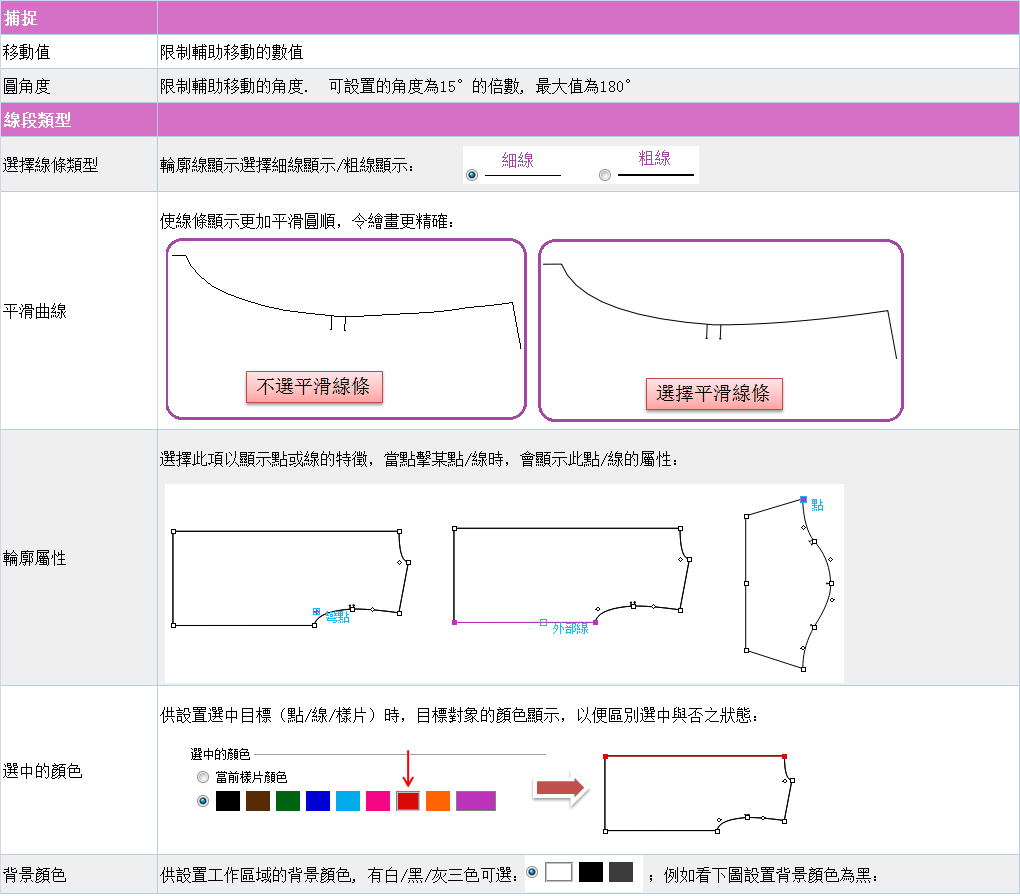Choose the black background color box

tap(591, 872)
